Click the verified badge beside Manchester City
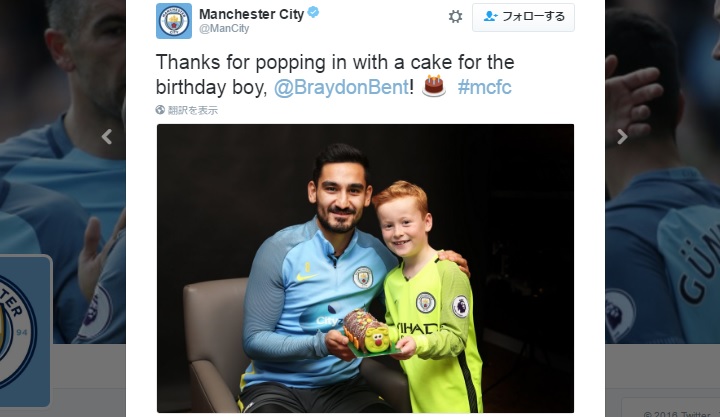Screen dimensions: 720x417 (x=313, y=13)
